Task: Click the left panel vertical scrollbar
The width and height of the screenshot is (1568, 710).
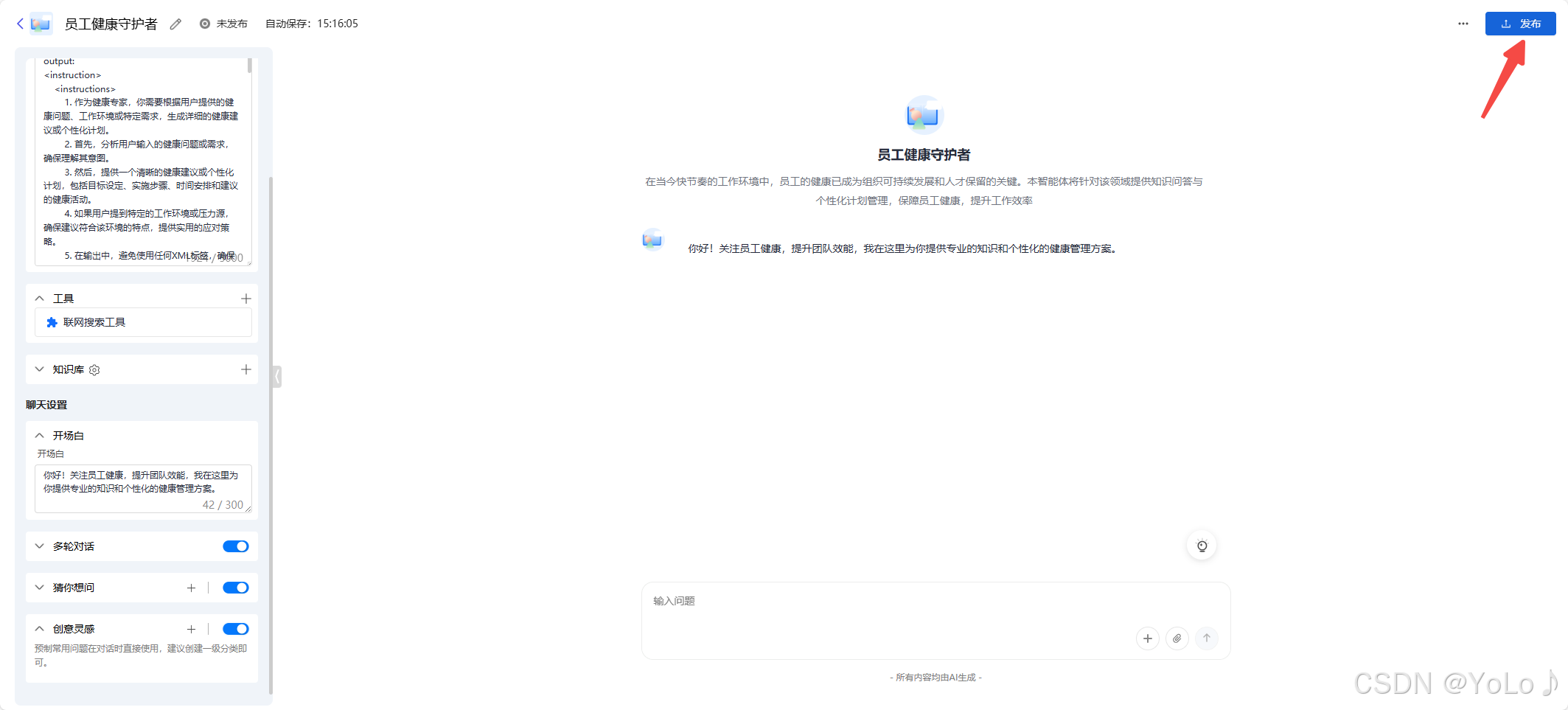Action: coord(271,435)
